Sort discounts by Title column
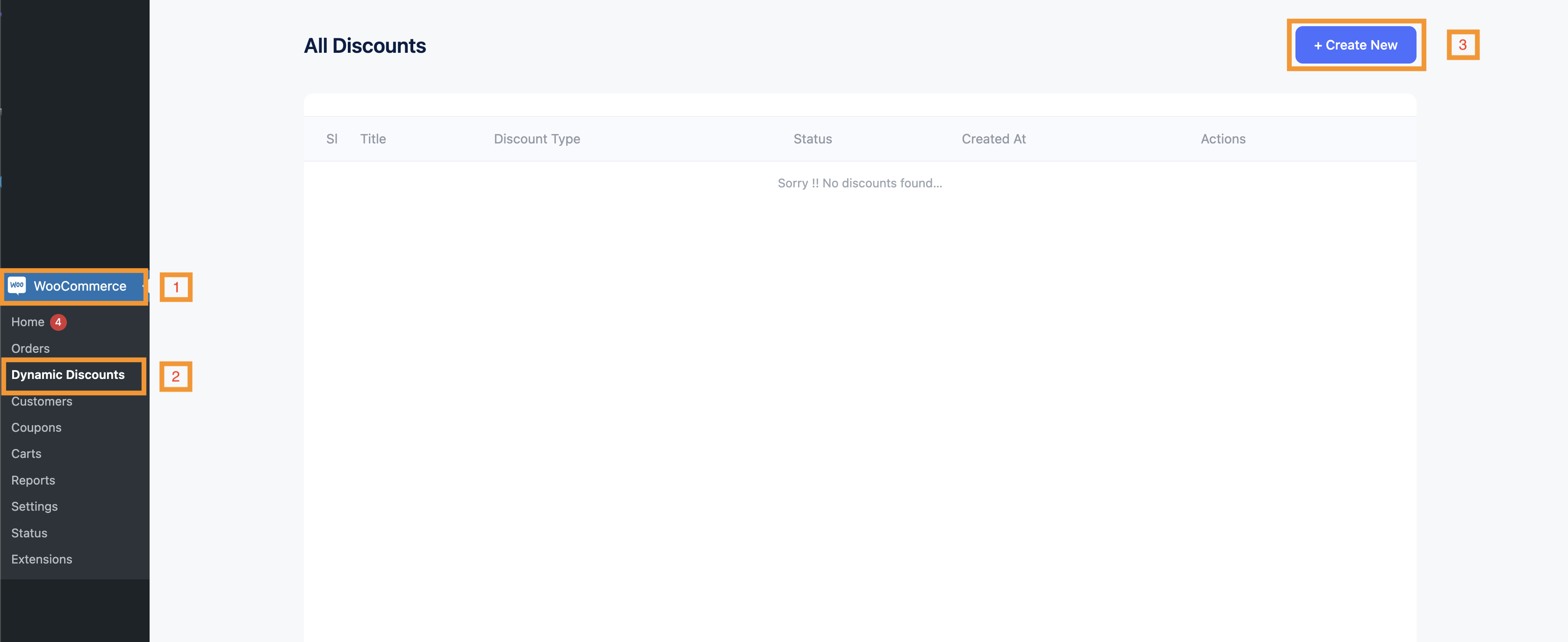 pos(373,138)
